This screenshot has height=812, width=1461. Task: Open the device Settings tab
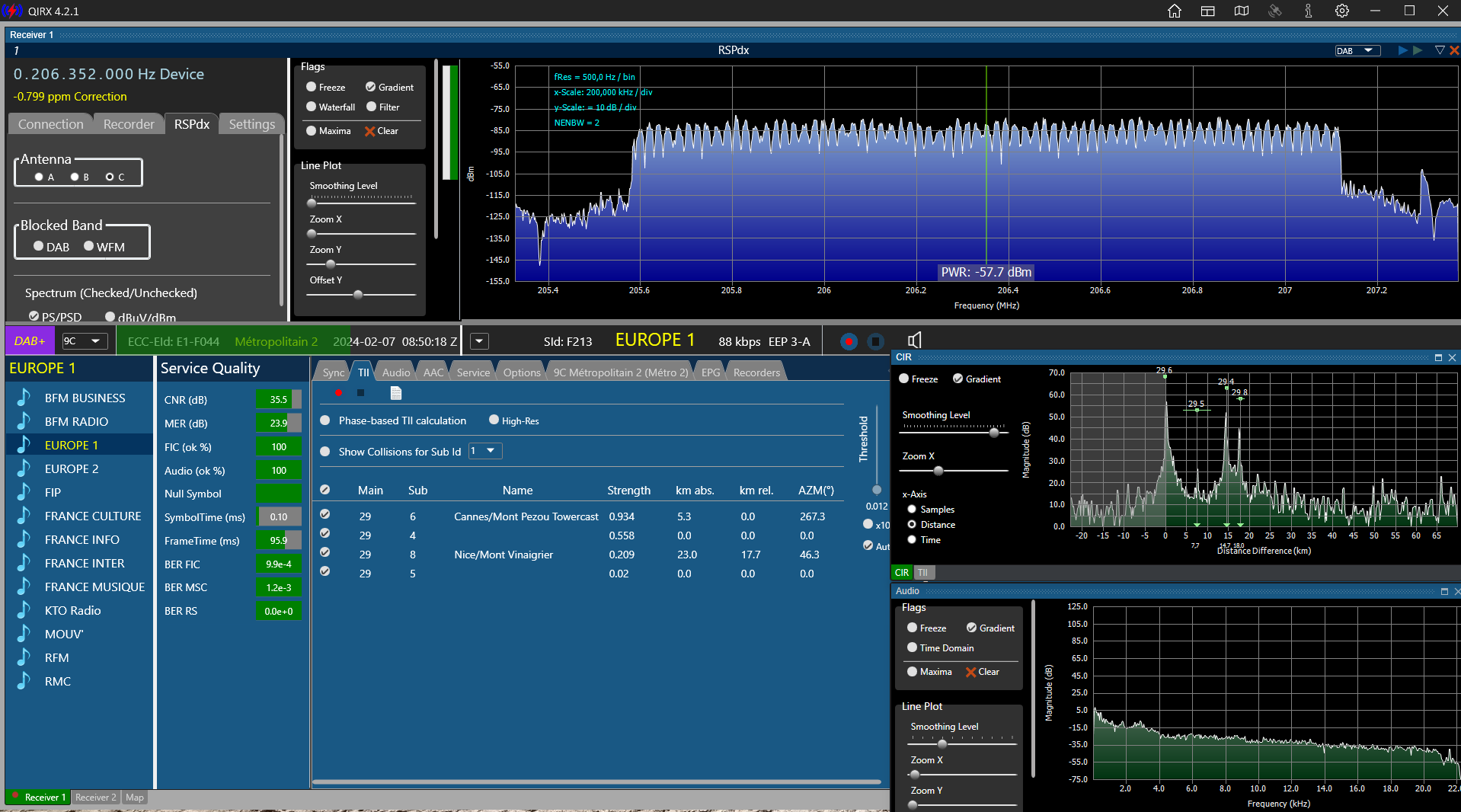[x=252, y=124]
